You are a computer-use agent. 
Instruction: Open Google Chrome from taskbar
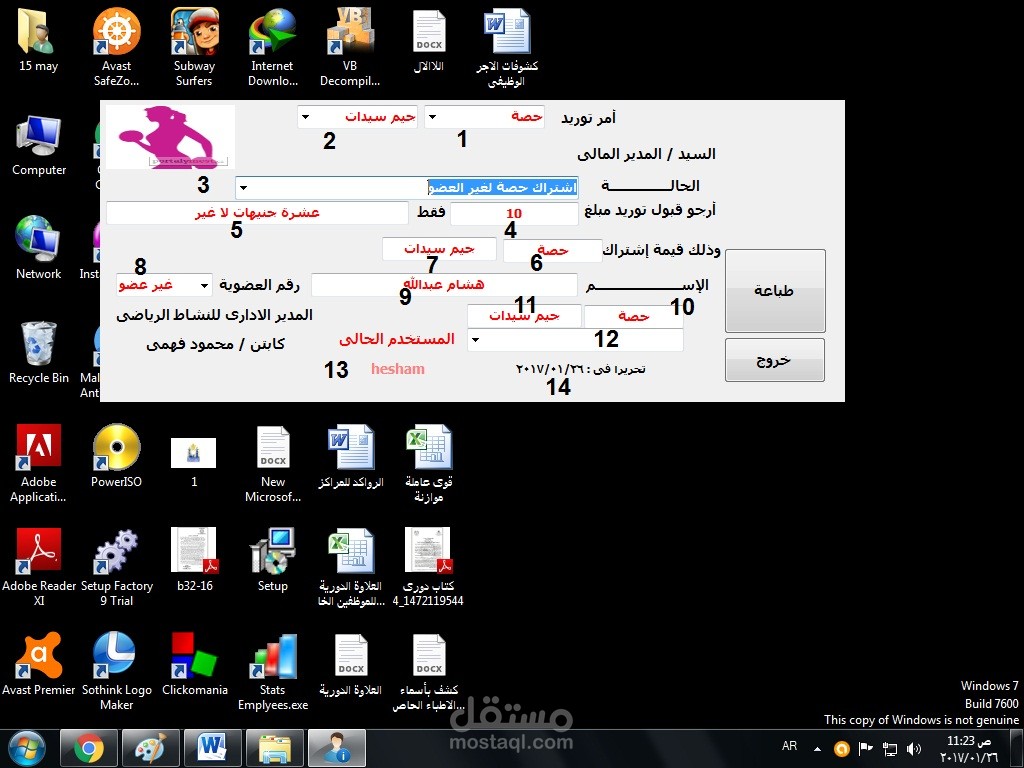pyautogui.click(x=89, y=748)
